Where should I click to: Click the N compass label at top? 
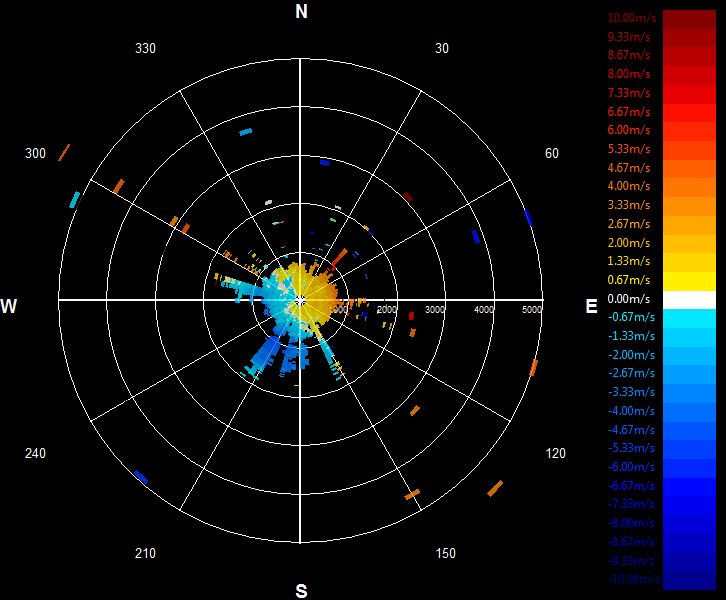301,11
